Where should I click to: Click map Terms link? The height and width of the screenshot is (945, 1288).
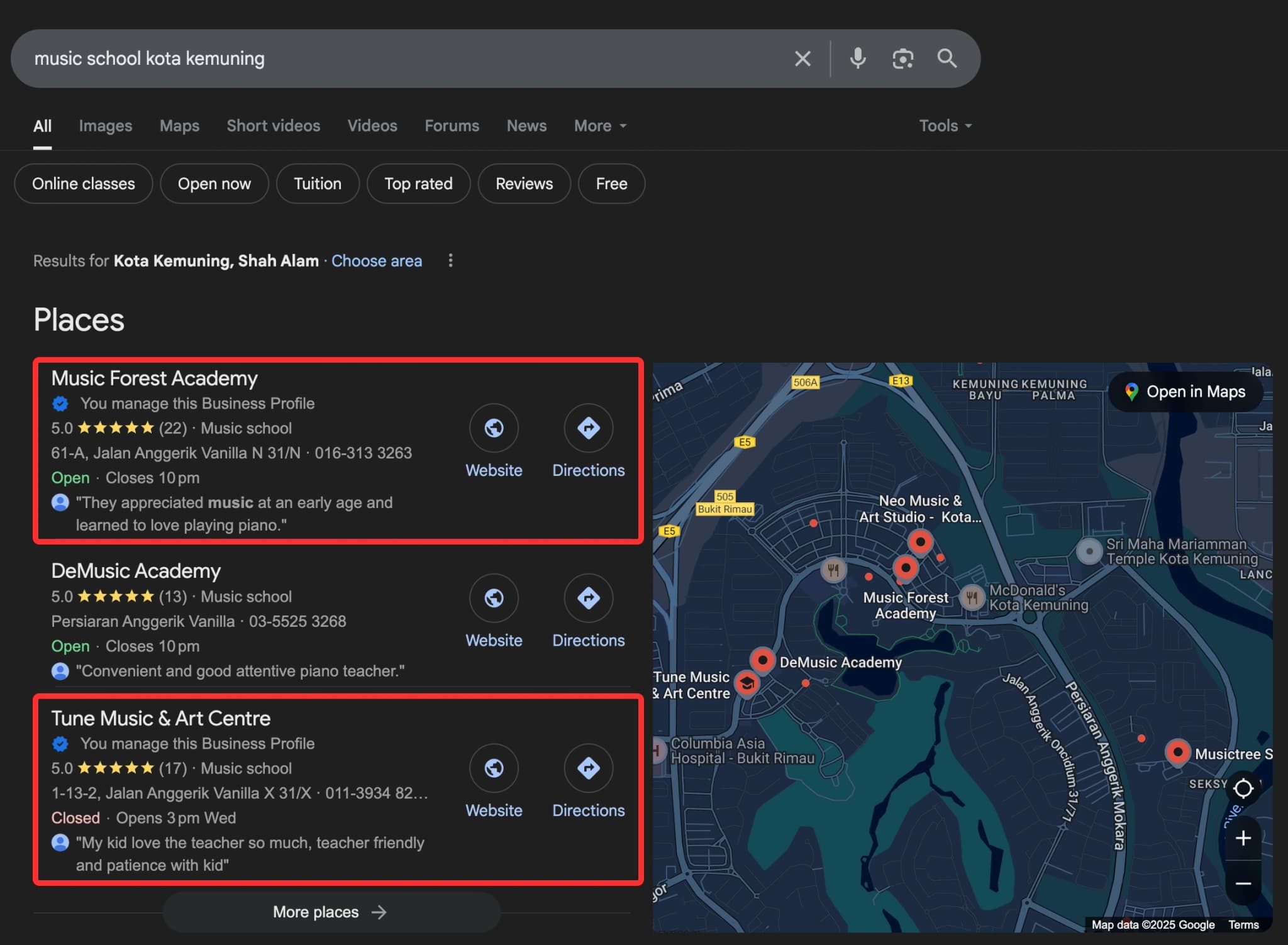click(1243, 924)
